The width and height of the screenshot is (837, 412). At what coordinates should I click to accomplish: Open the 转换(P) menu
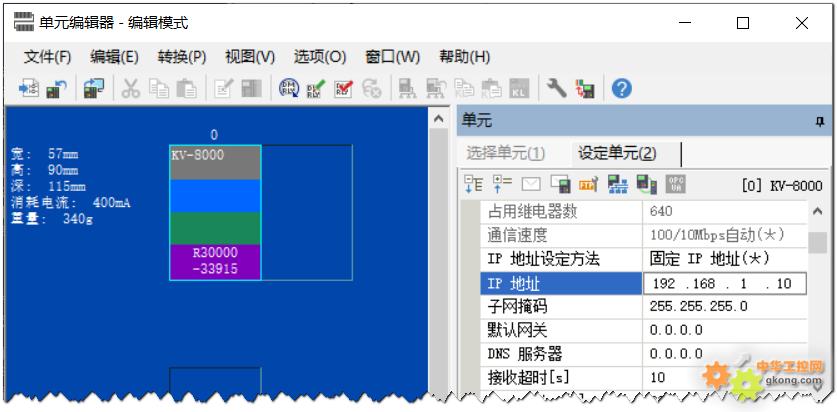tap(182, 57)
